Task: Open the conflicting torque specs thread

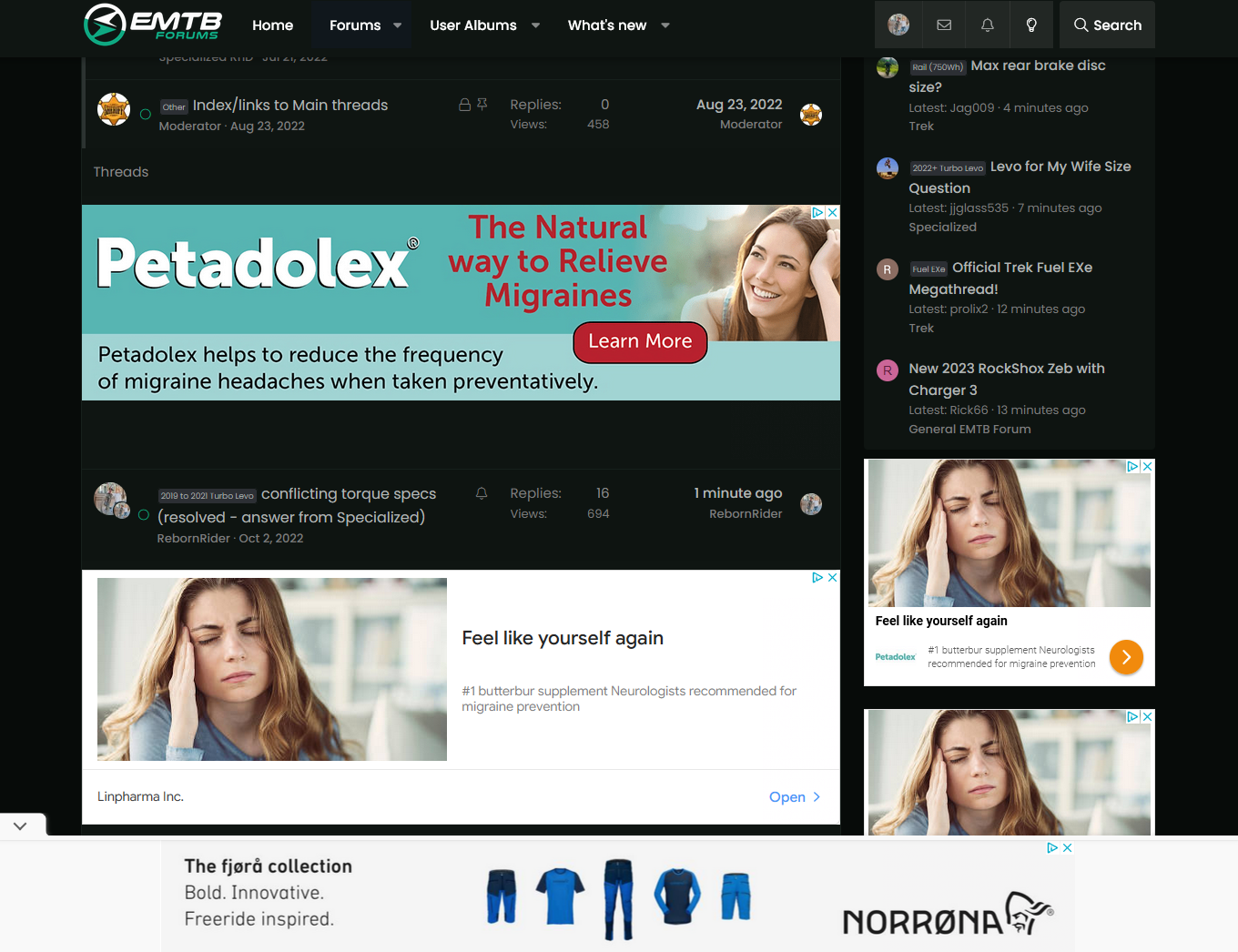Action: (297, 505)
